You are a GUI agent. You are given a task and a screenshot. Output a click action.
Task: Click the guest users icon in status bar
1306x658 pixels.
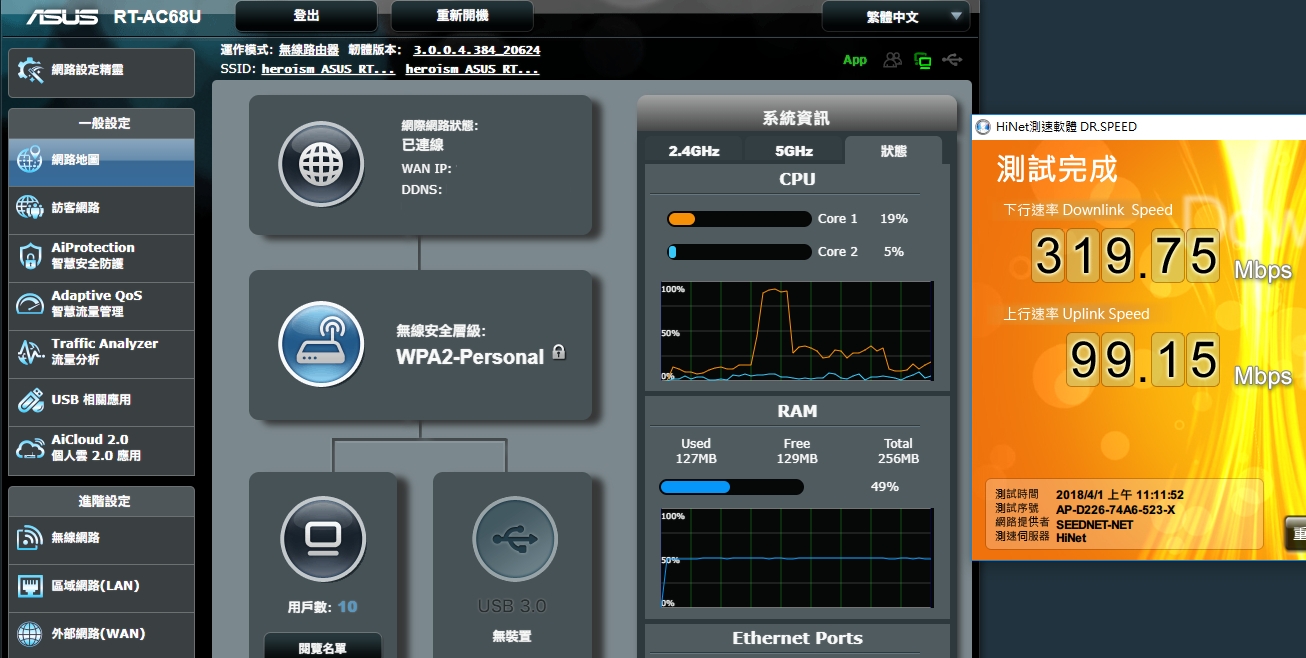[891, 60]
